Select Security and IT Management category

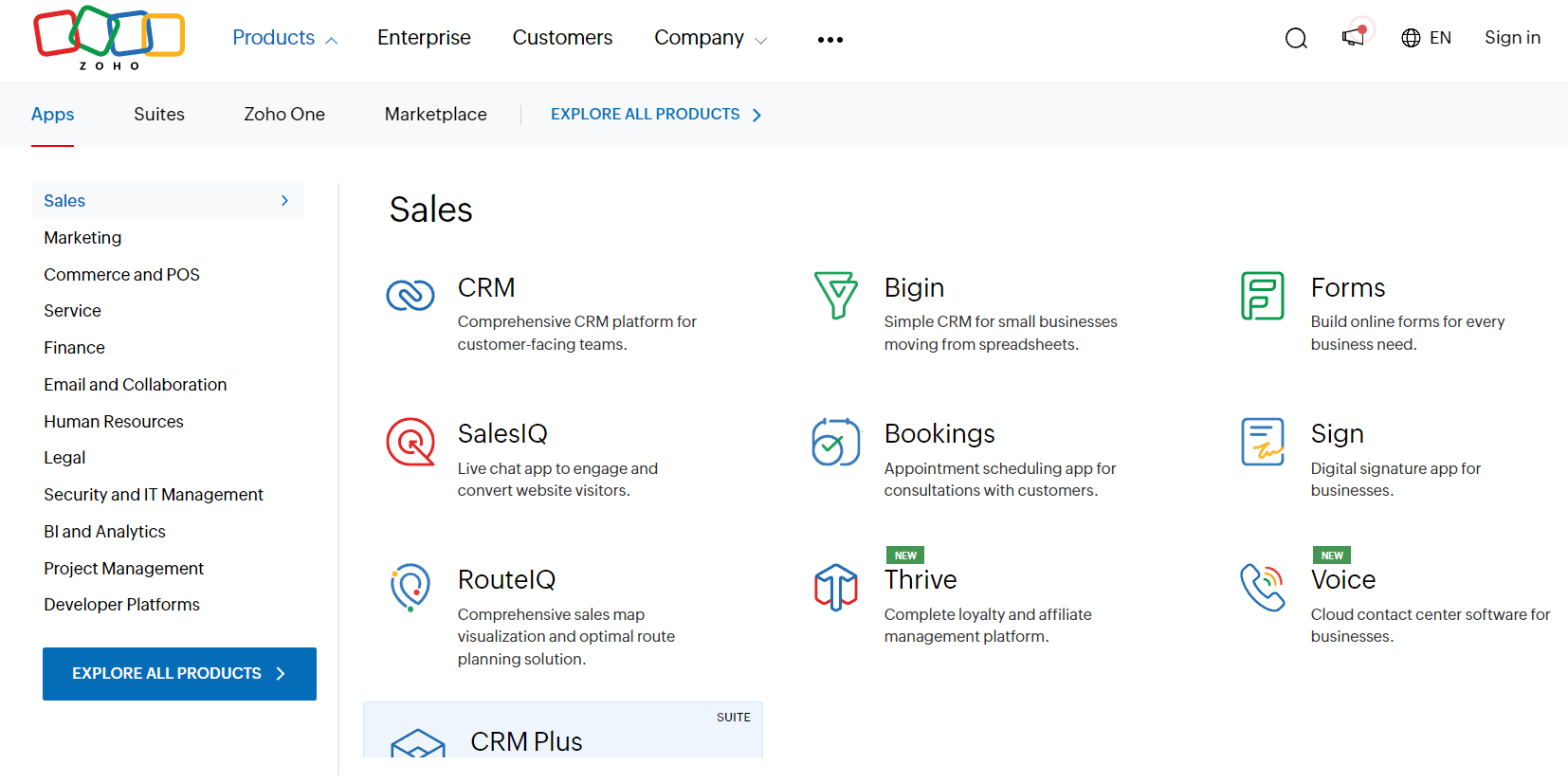154,495
